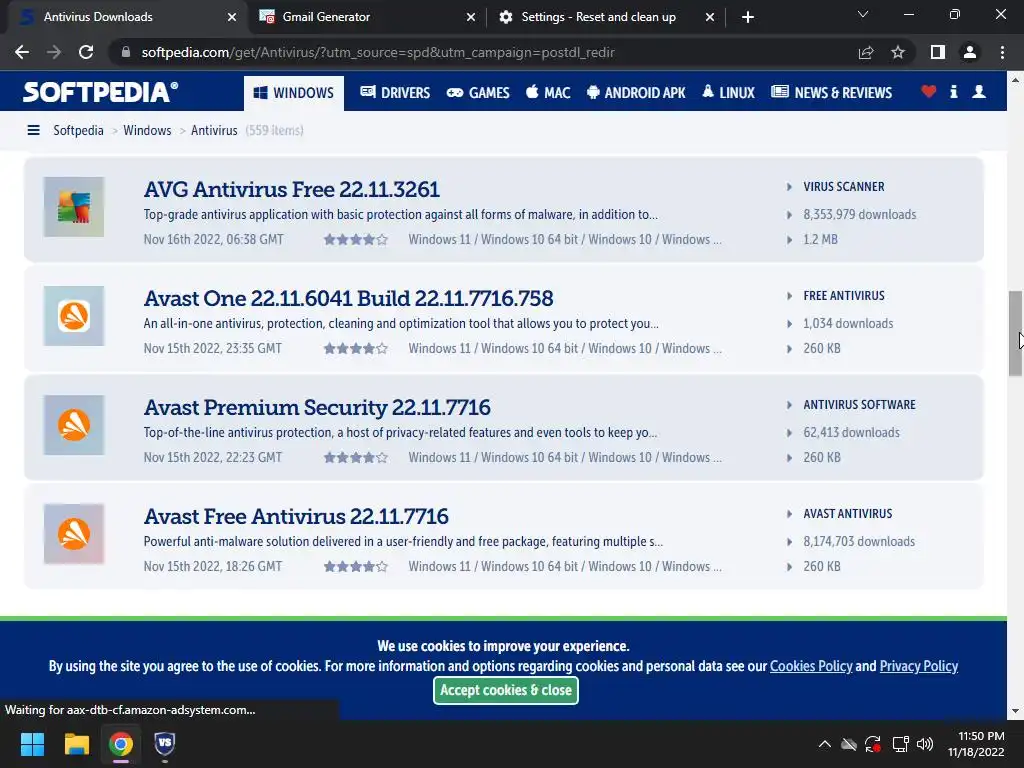Toggle the browser side panel icon
Image resolution: width=1024 pixels, height=768 pixels.
point(937,52)
